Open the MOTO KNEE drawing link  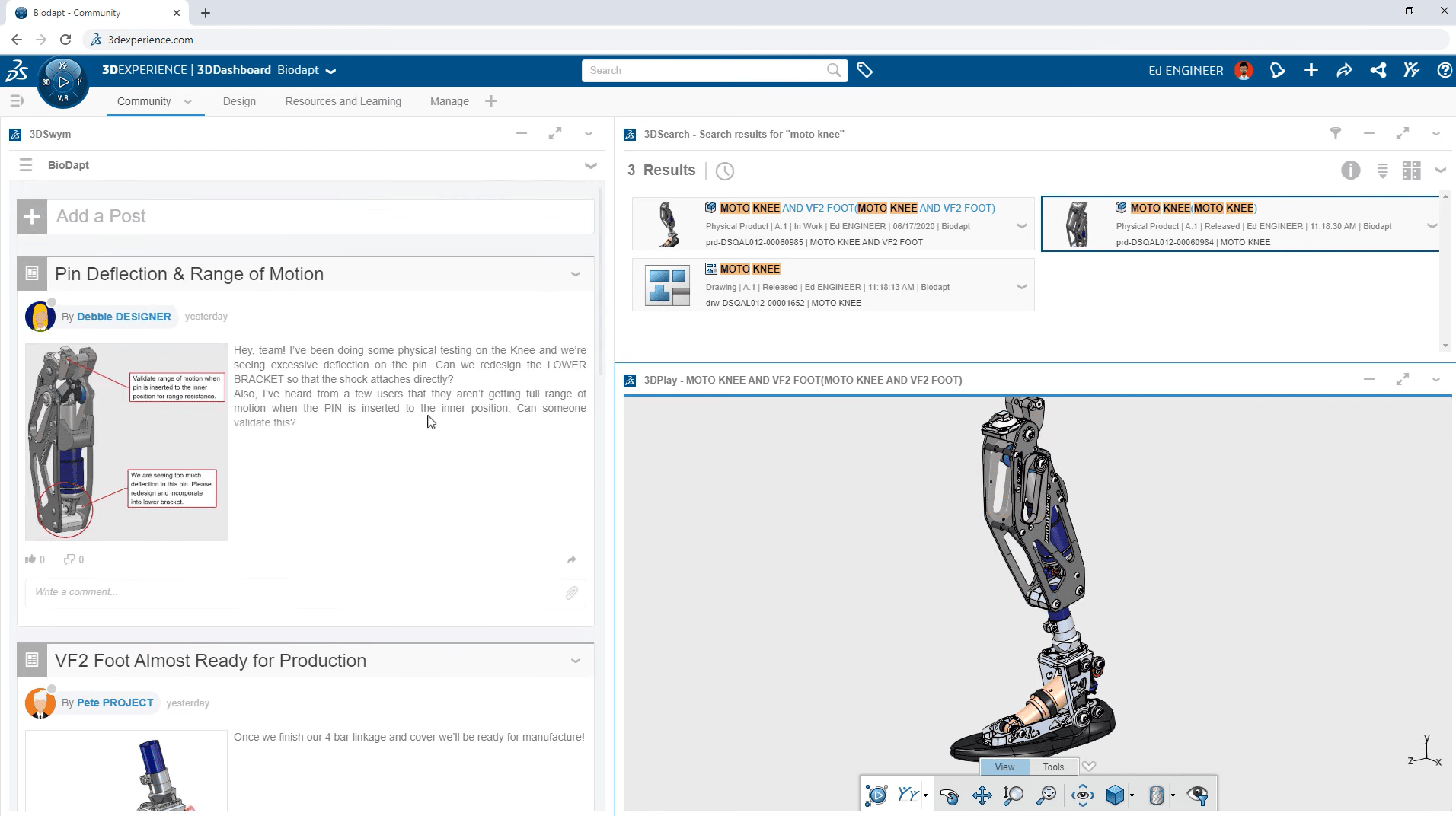(750, 269)
